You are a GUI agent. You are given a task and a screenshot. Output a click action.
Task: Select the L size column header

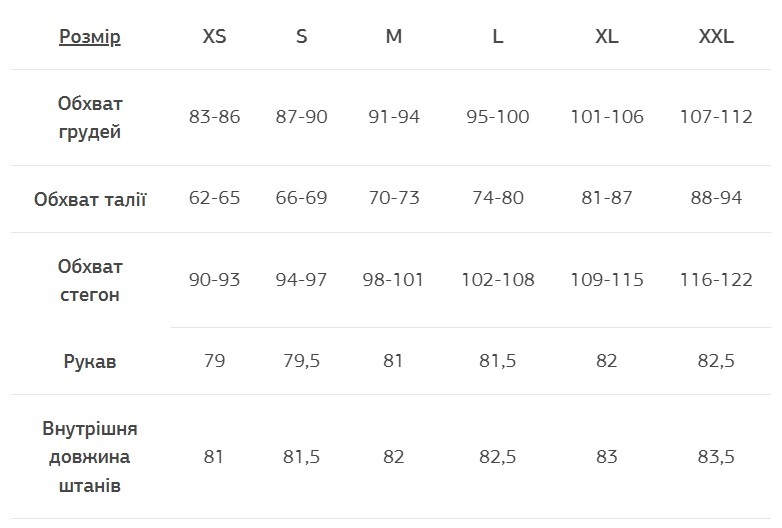point(497,37)
